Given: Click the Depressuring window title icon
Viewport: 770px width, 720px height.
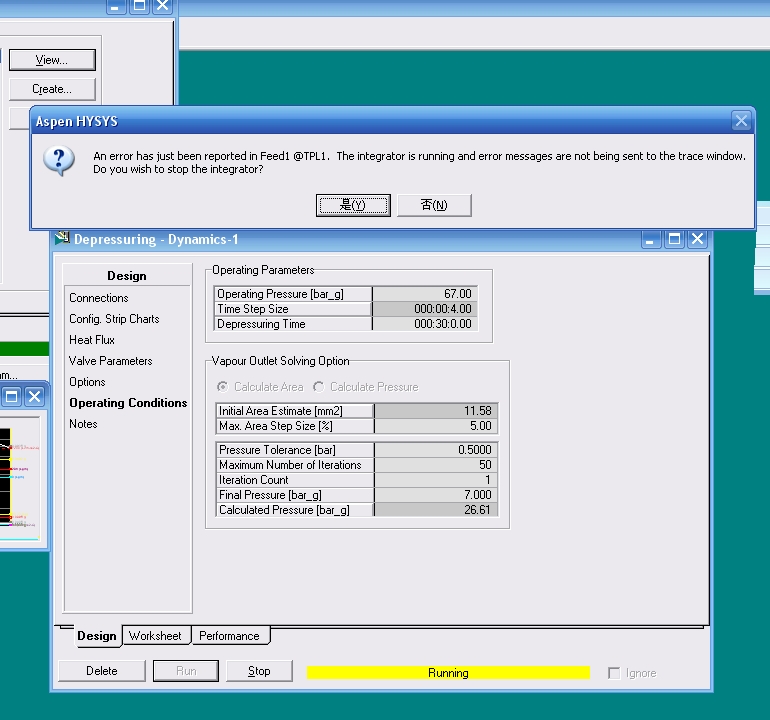Looking at the screenshot, I should point(62,238).
